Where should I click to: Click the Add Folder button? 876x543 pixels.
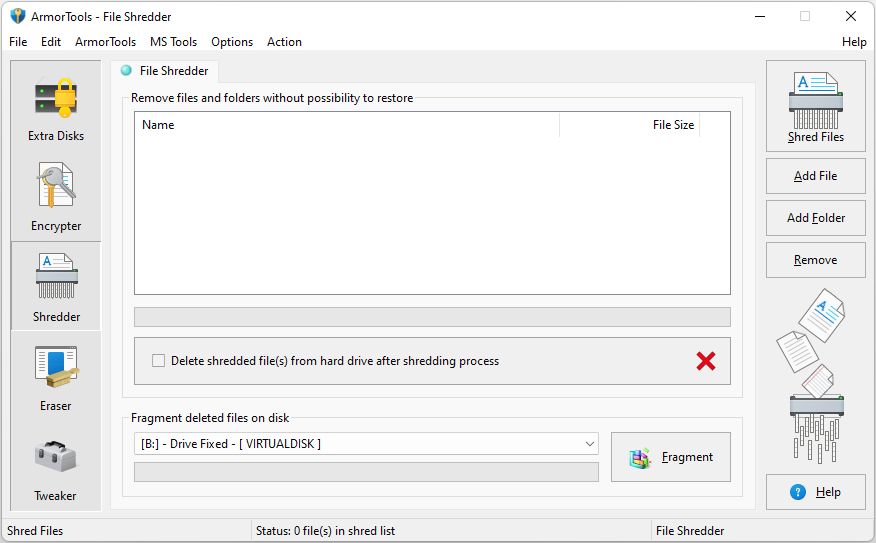click(815, 218)
